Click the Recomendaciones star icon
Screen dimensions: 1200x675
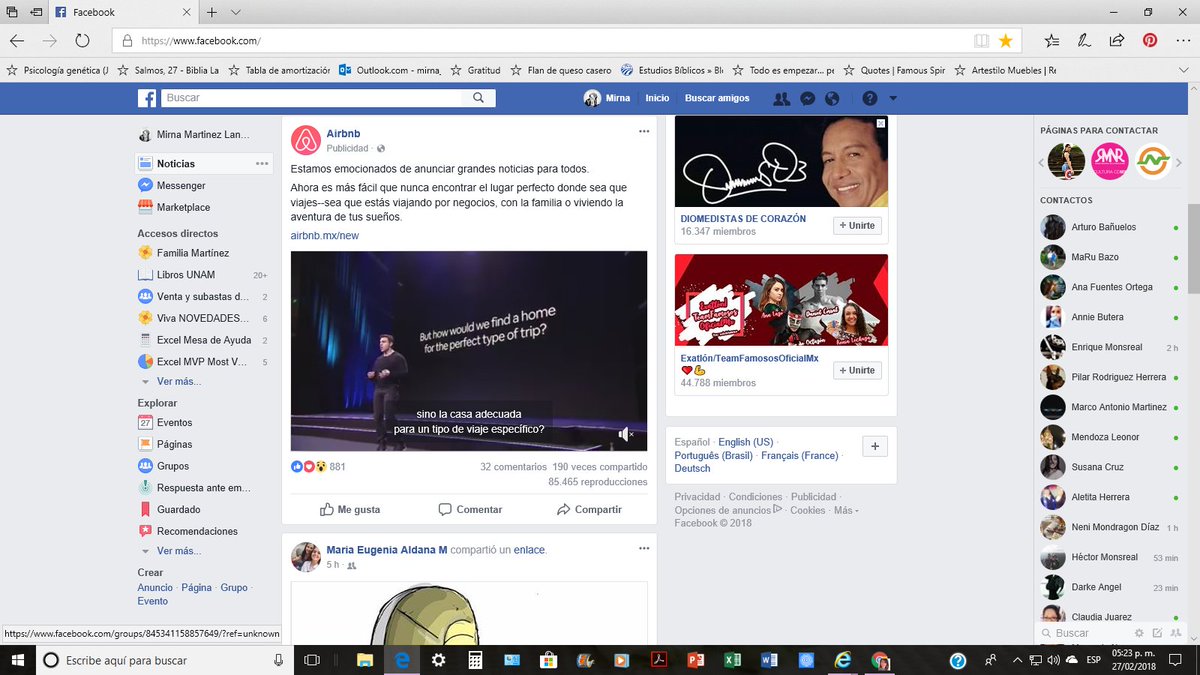(x=146, y=531)
